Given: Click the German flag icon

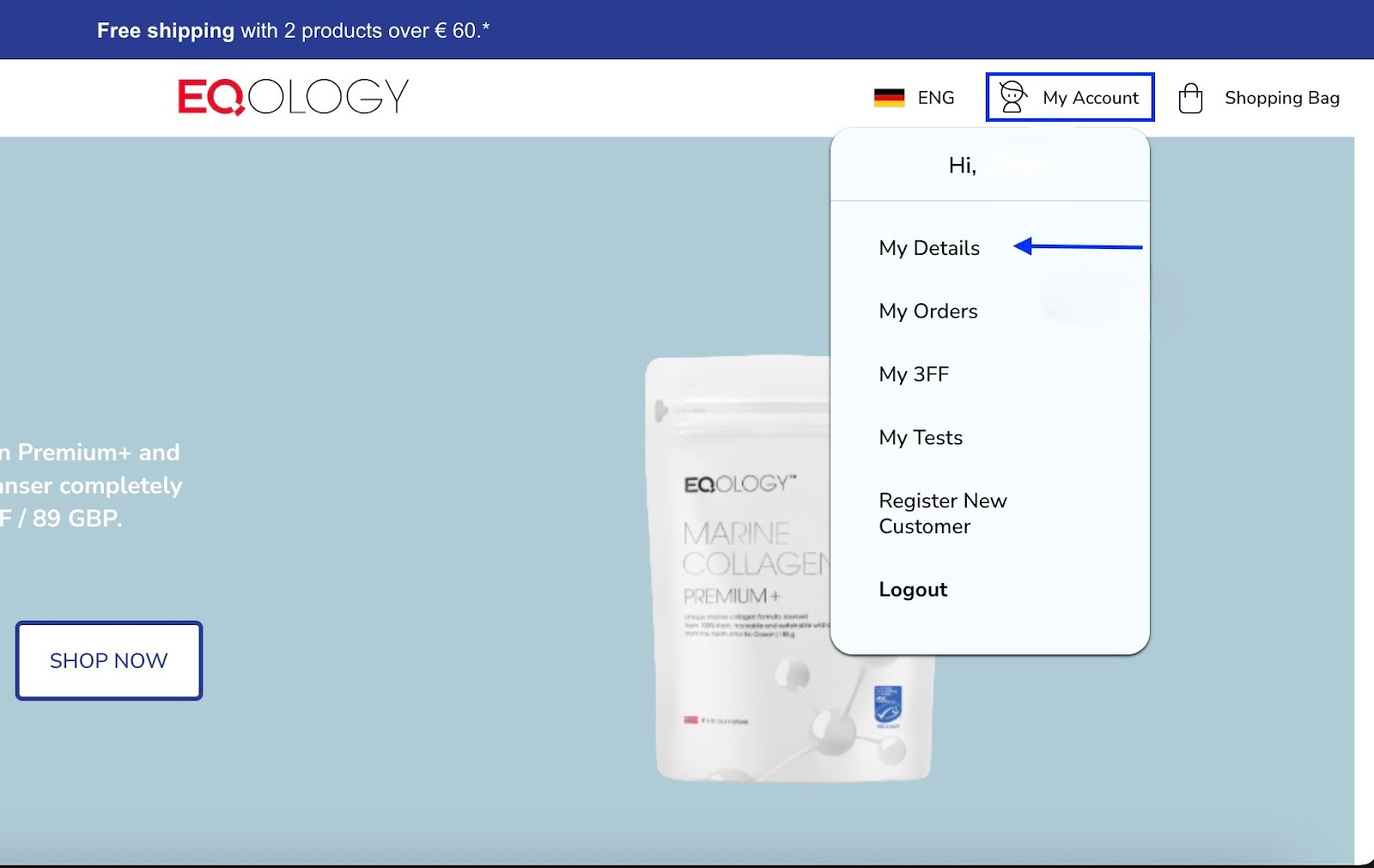Looking at the screenshot, I should click(889, 98).
